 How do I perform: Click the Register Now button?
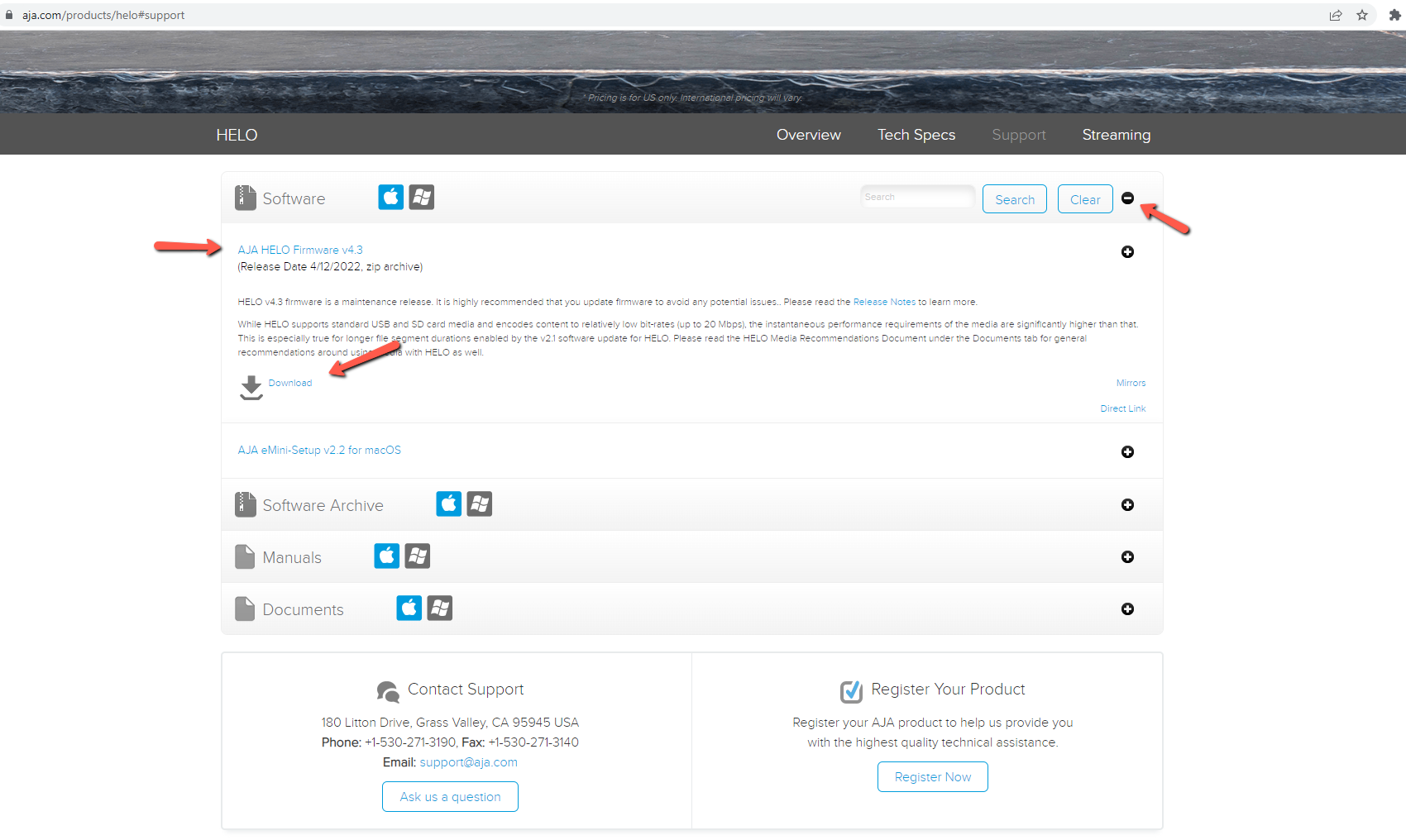click(933, 777)
